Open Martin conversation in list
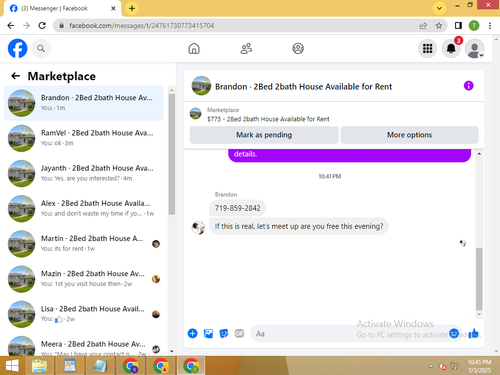Screen dimensions: 500x375 [x=84, y=244]
